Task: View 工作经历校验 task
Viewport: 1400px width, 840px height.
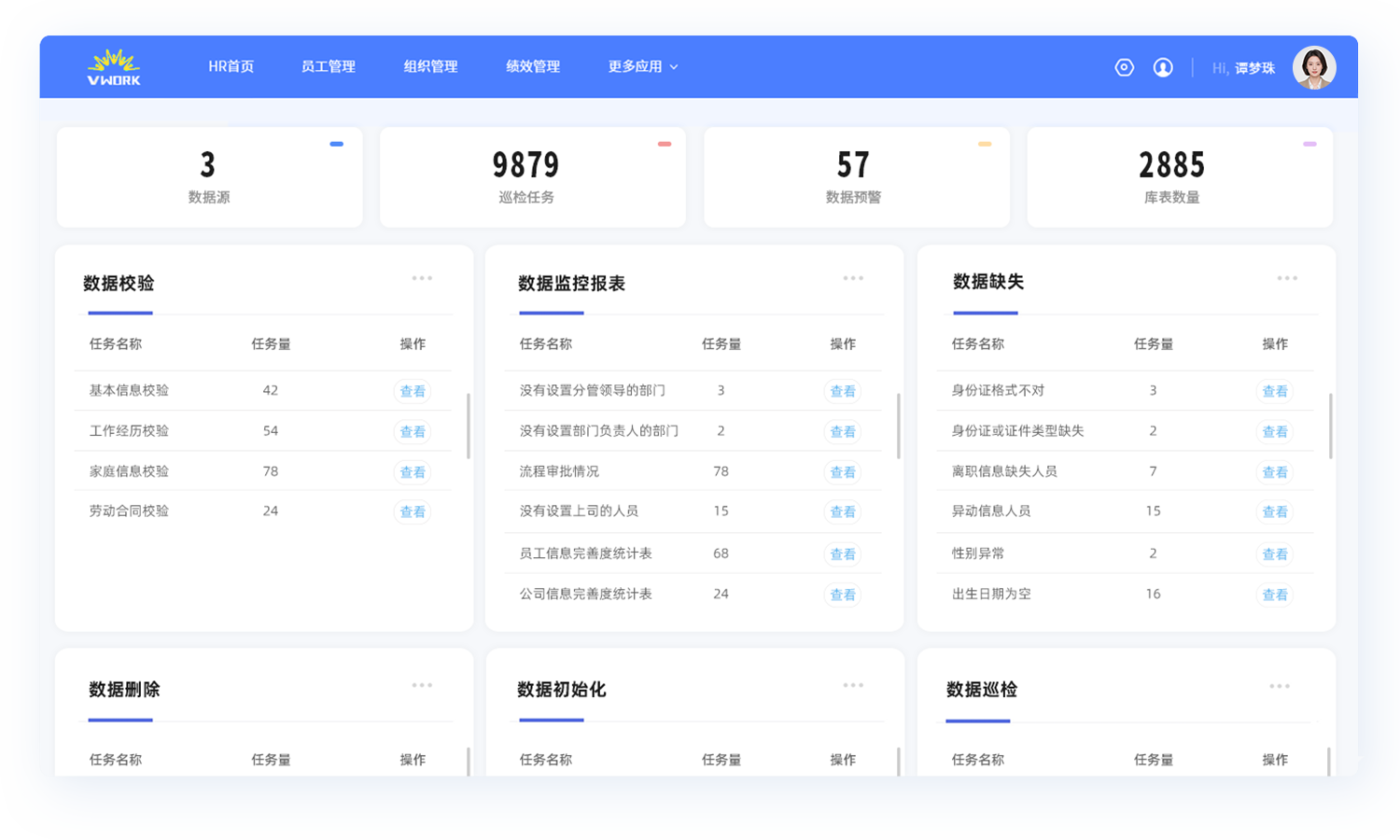Action: [x=413, y=431]
